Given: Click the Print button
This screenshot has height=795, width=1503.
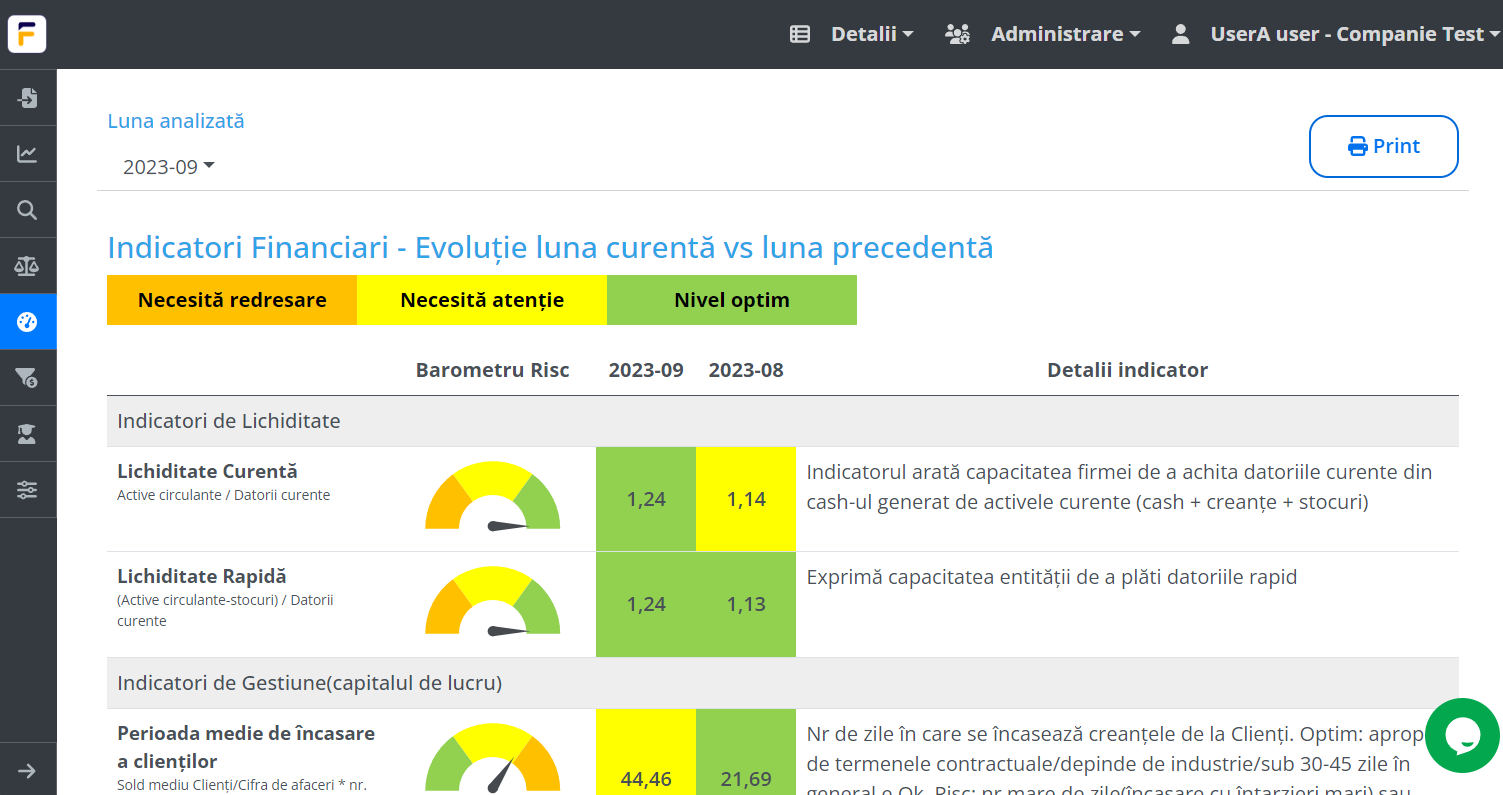Looking at the screenshot, I should click(x=1383, y=147).
